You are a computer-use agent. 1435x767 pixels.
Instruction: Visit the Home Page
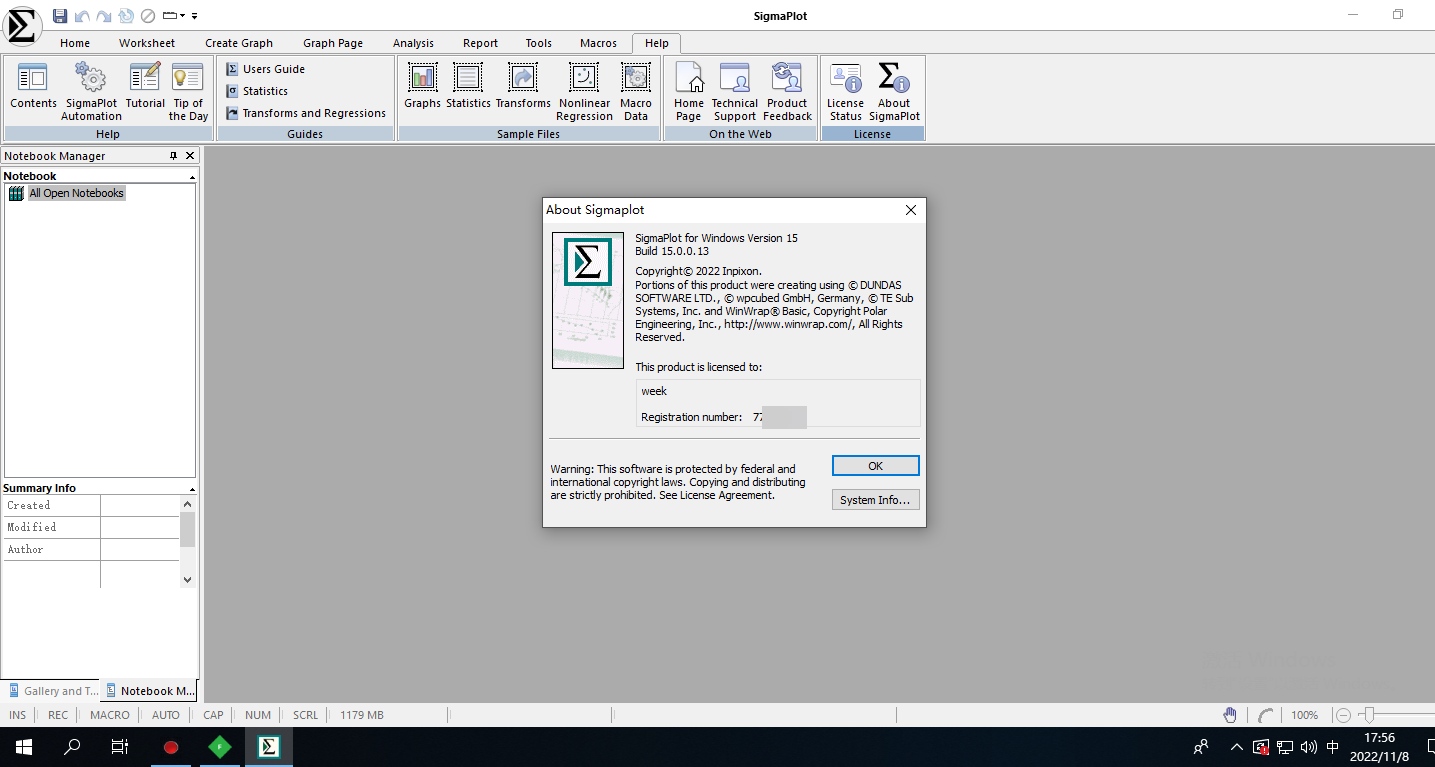pyautogui.click(x=689, y=91)
